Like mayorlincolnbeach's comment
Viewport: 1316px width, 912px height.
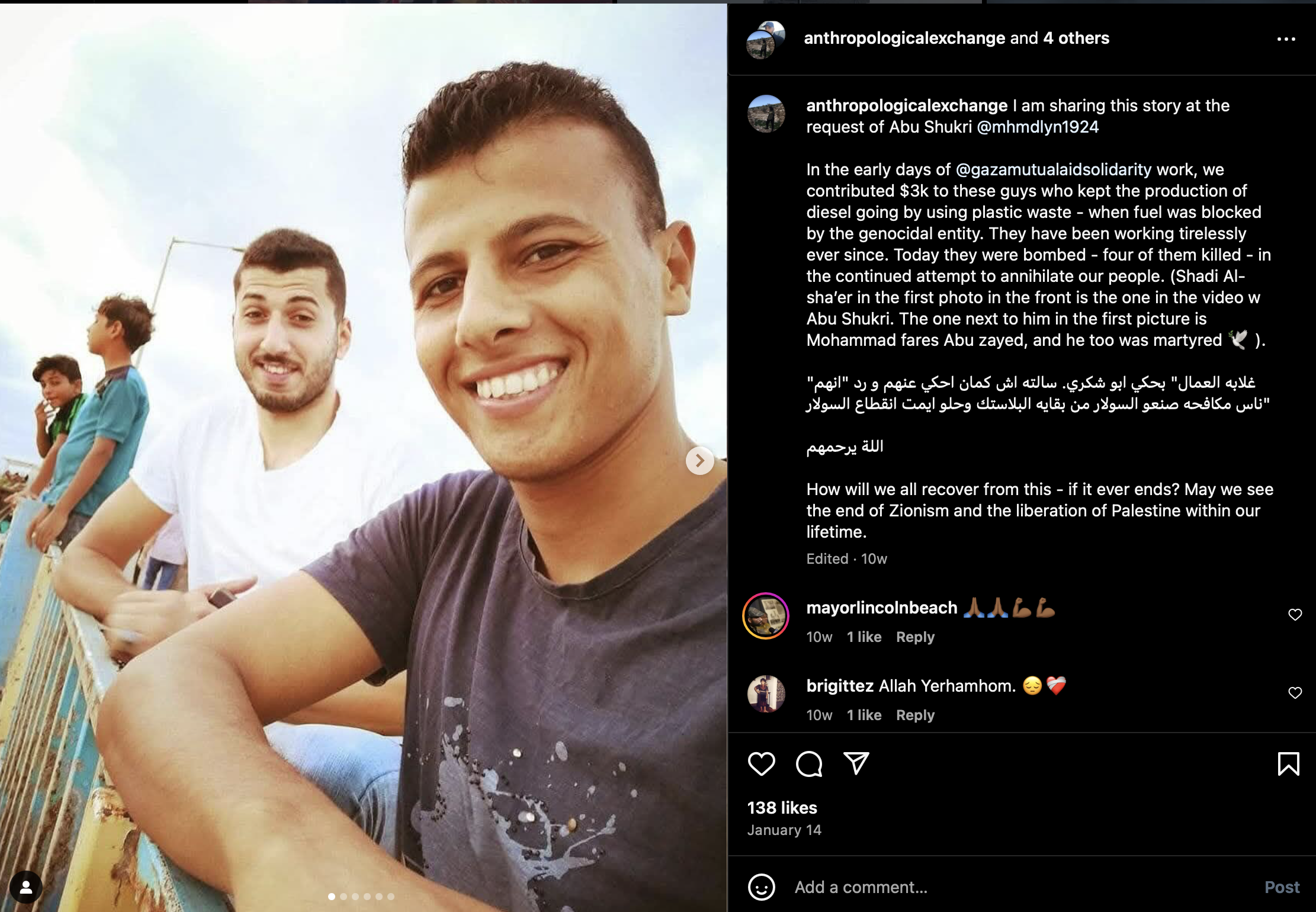[1295, 615]
